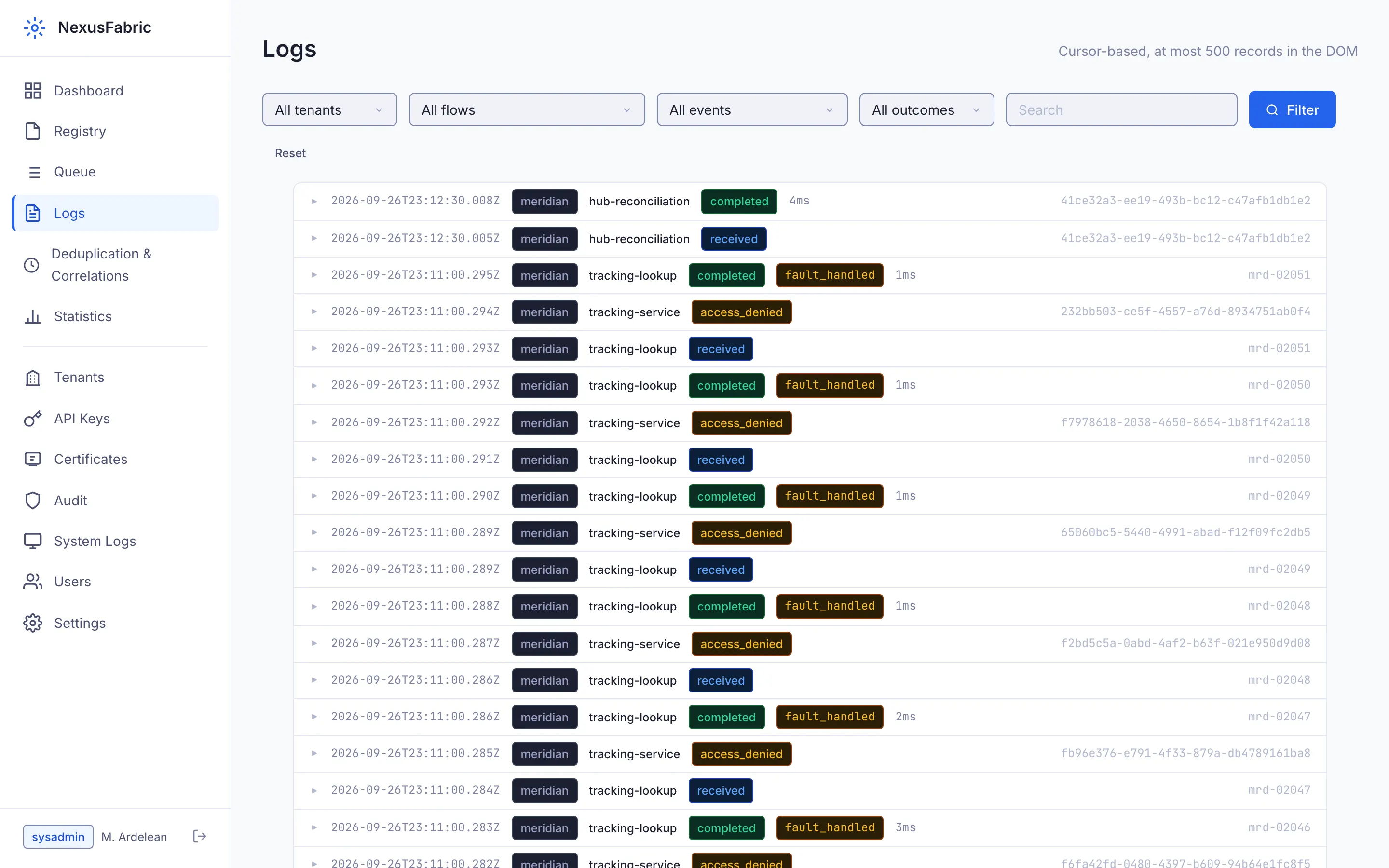
Task: Expand the 23:11:00.283Z completed row
Action: (x=314, y=827)
